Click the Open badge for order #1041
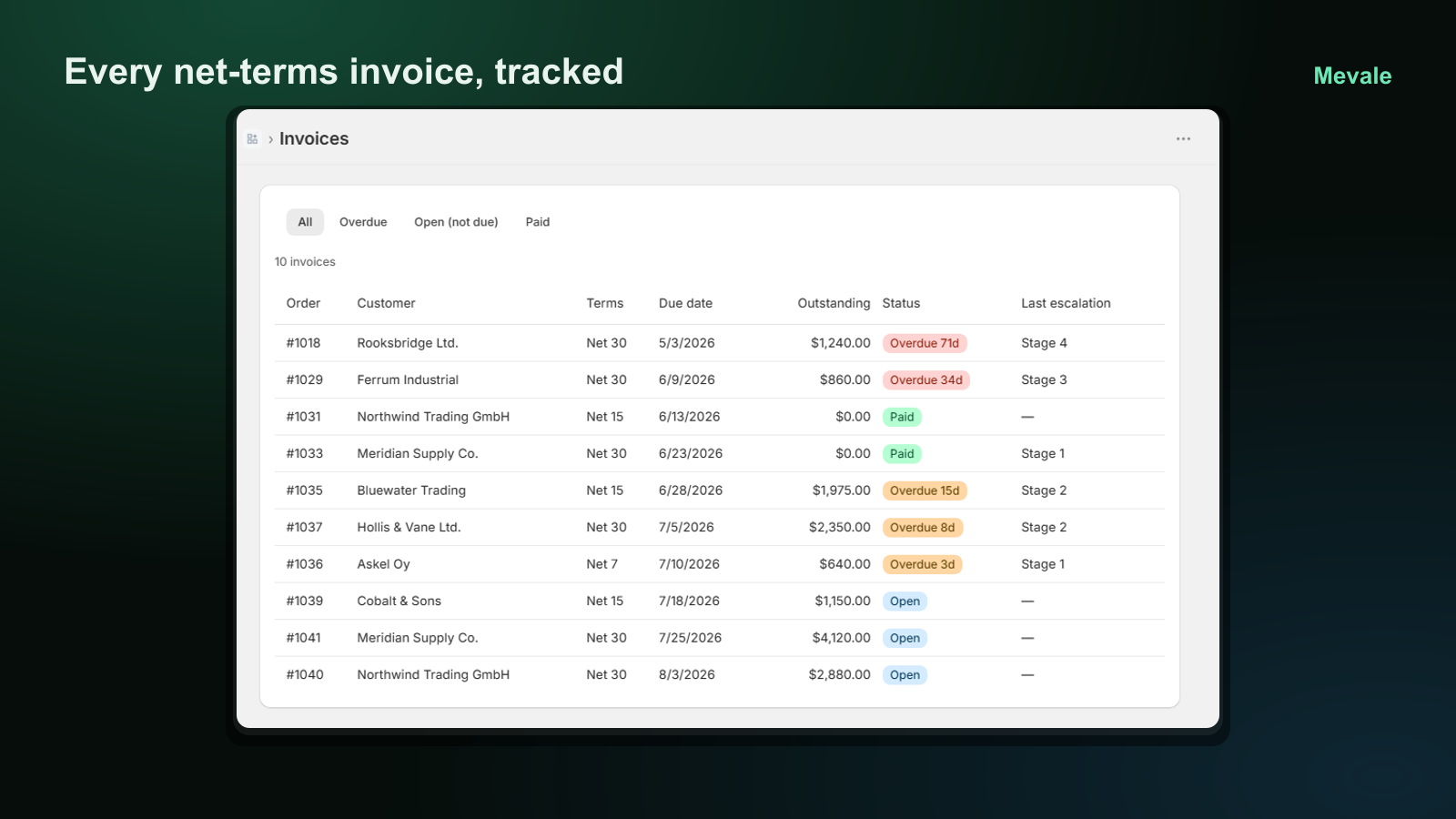This screenshot has height=819, width=1456. 905,638
